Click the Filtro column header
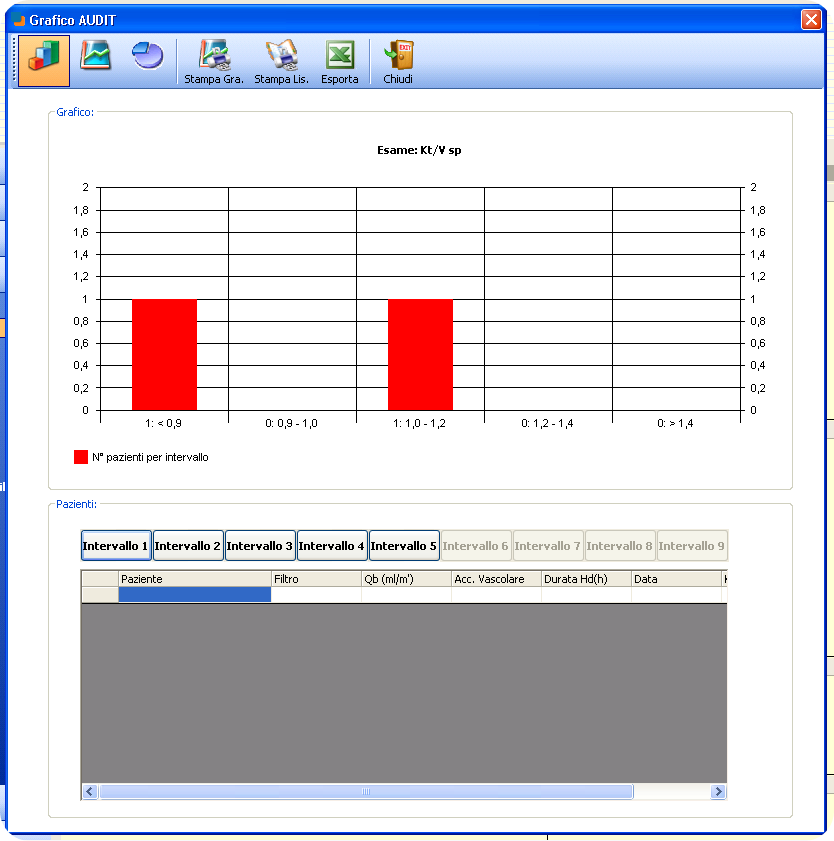Image resolution: width=834 pixels, height=841 pixels. tap(316, 579)
